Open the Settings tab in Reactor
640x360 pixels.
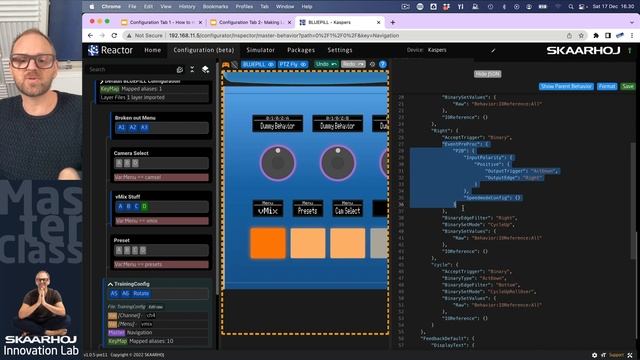340,50
